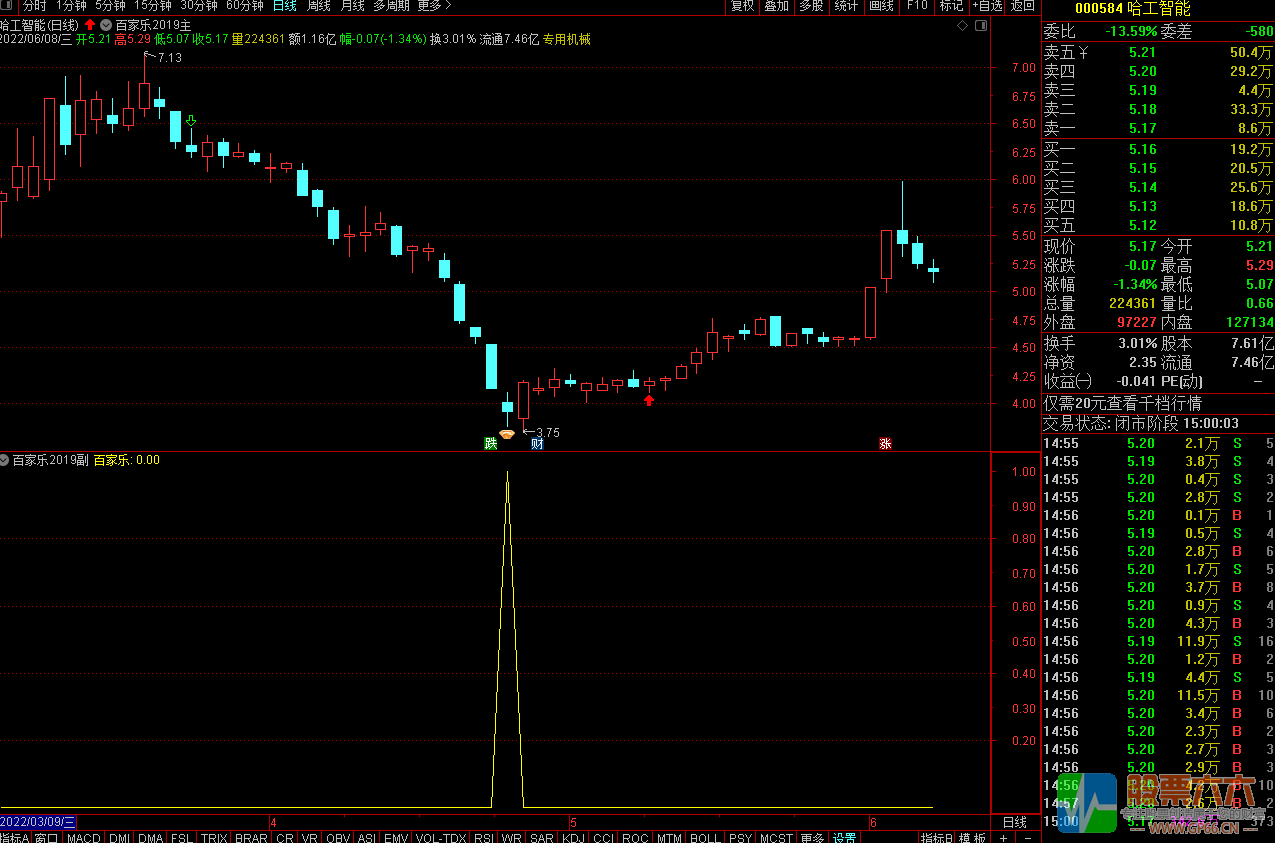Click the green down arrow signal on chart

tap(191, 122)
